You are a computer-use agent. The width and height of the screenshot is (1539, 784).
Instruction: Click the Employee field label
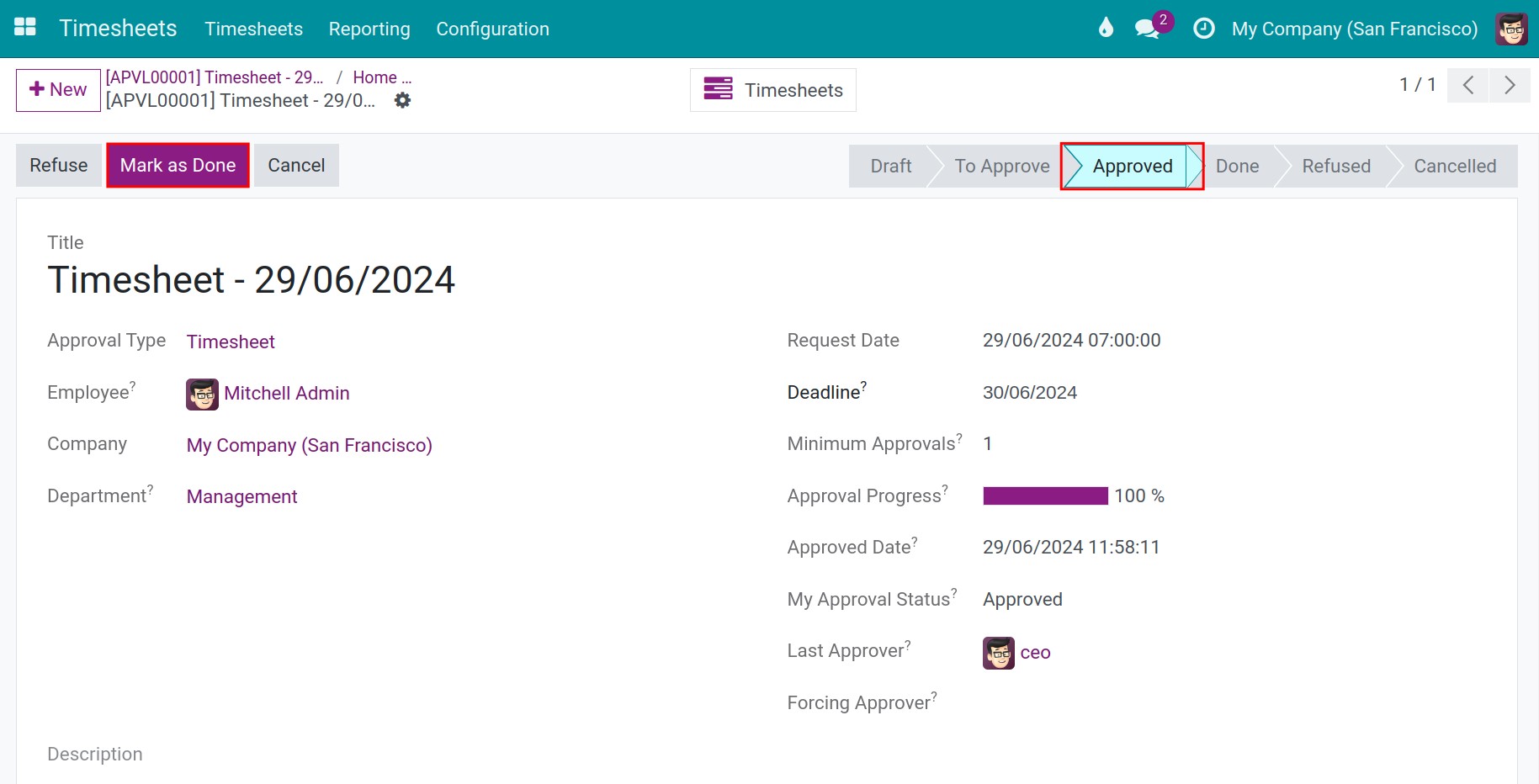tap(91, 392)
